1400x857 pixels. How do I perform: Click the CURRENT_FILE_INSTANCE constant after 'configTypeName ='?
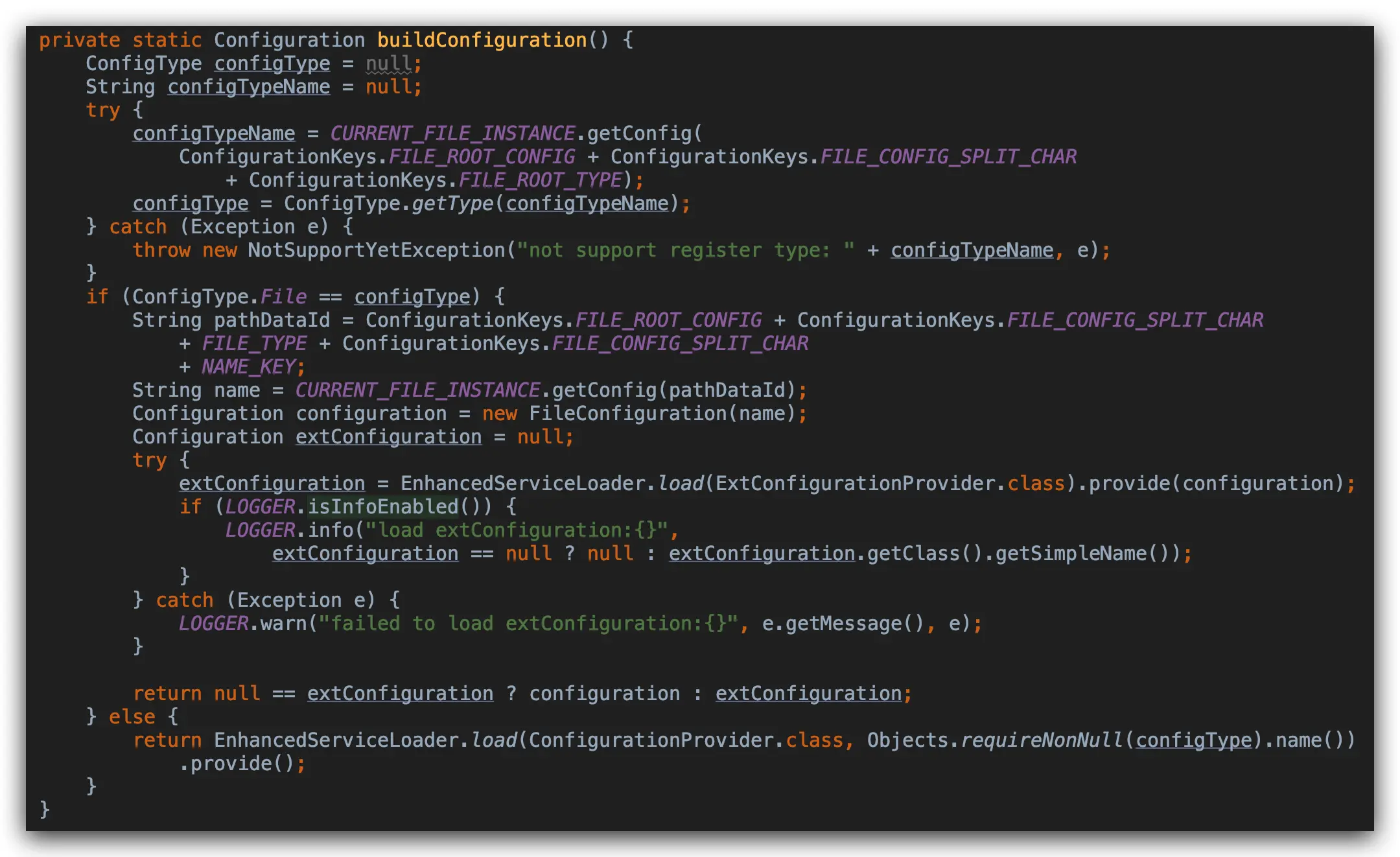pos(452,134)
